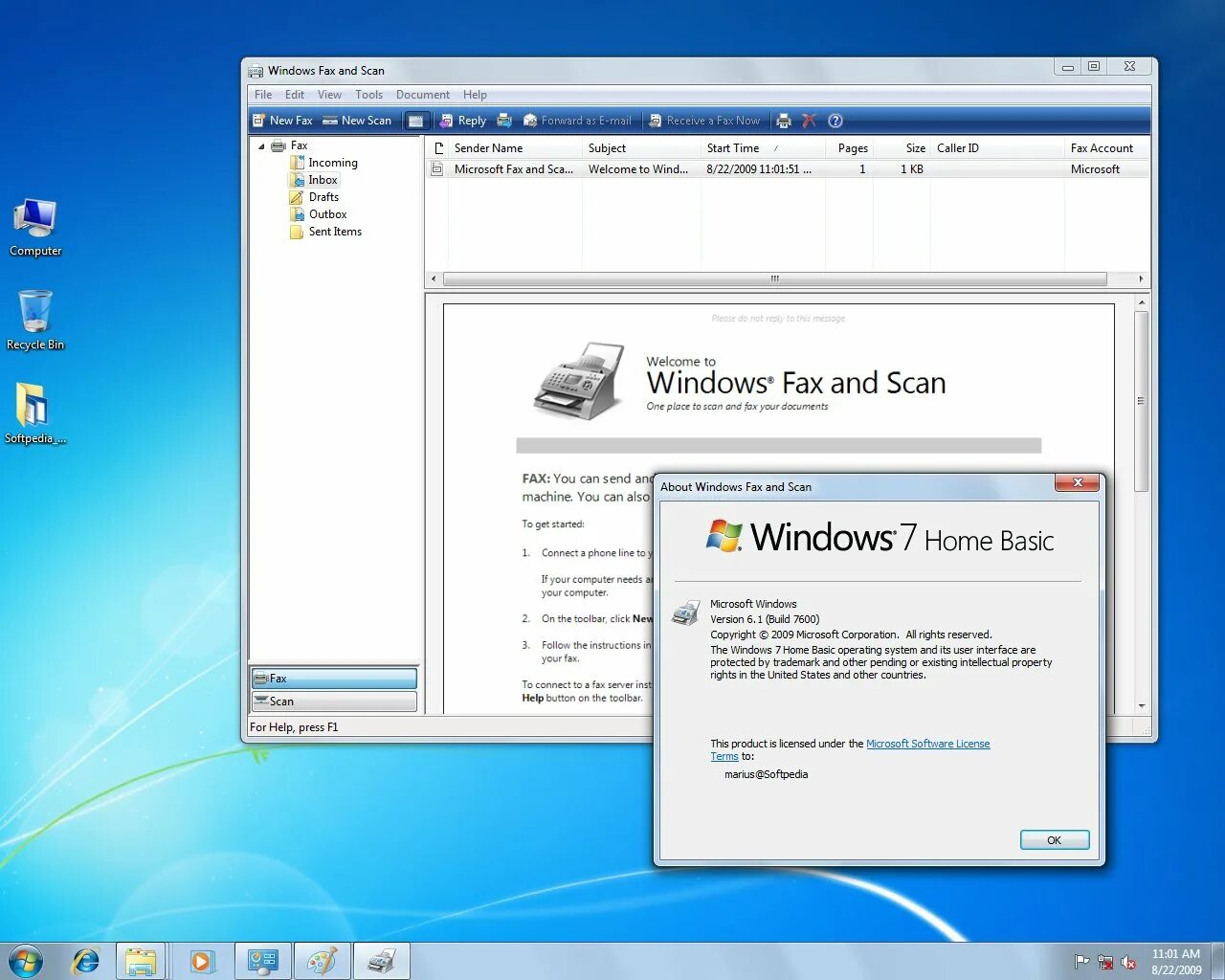The width and height of the screenshot is (1225, 980).
Task: Click preview pane vertical scrollbar thumb
Action: [x=1141, y=401]
